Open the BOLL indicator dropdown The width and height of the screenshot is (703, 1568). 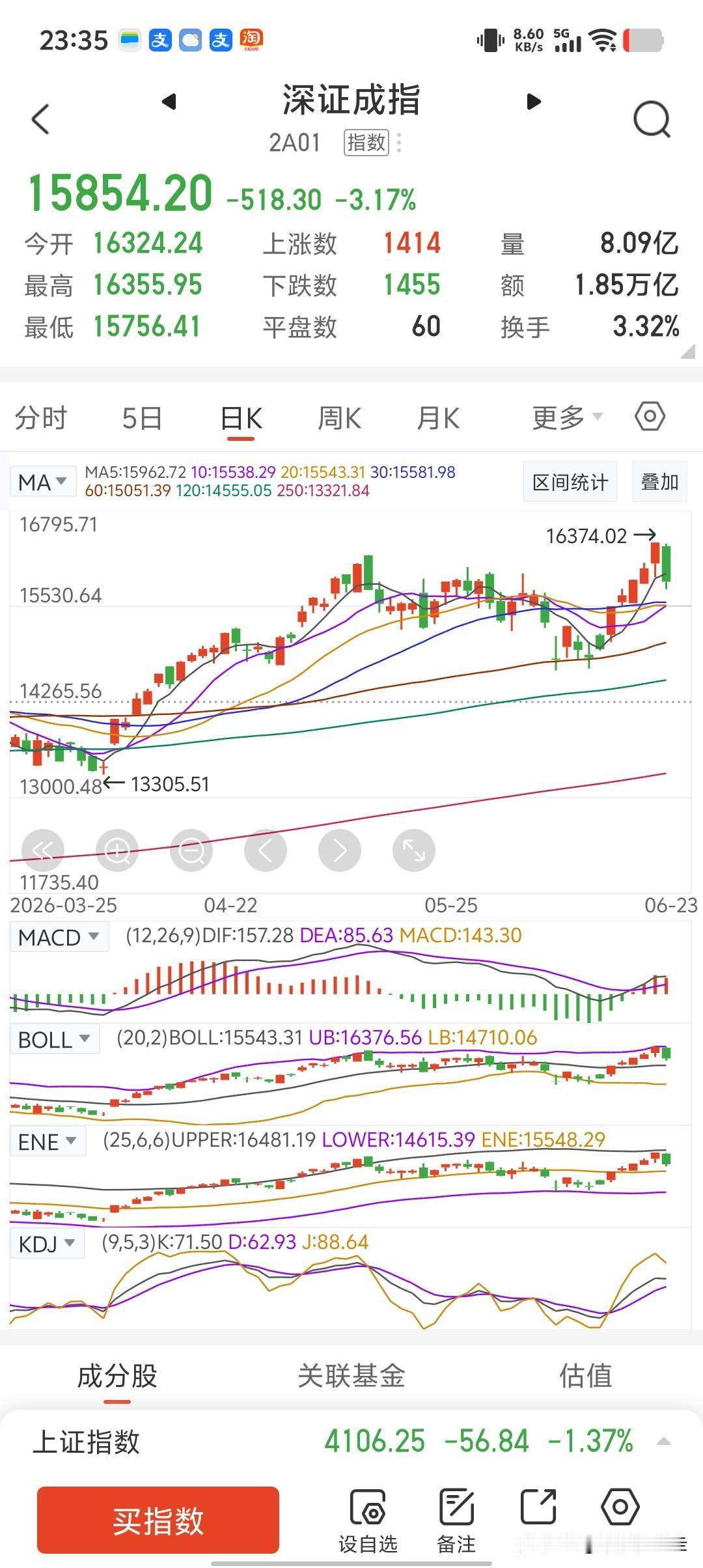[54, 1039]
